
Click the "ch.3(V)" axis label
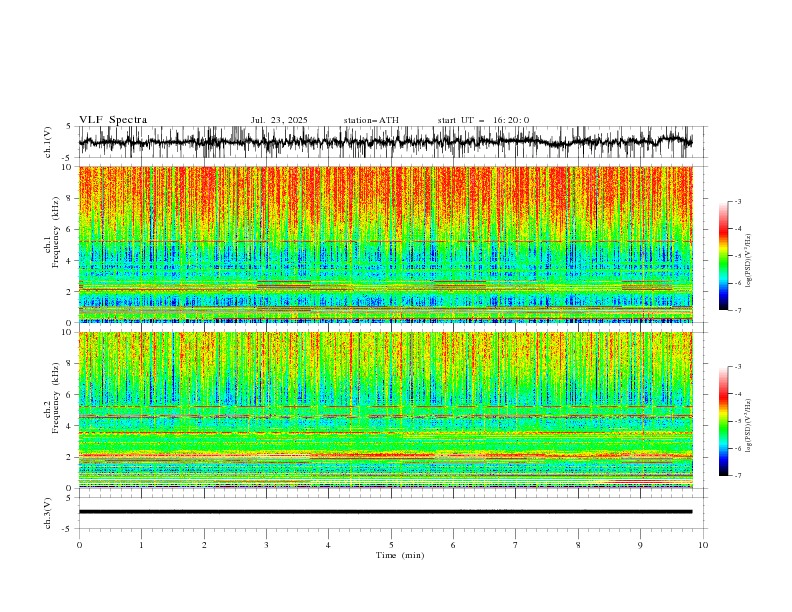coord(48,513)
